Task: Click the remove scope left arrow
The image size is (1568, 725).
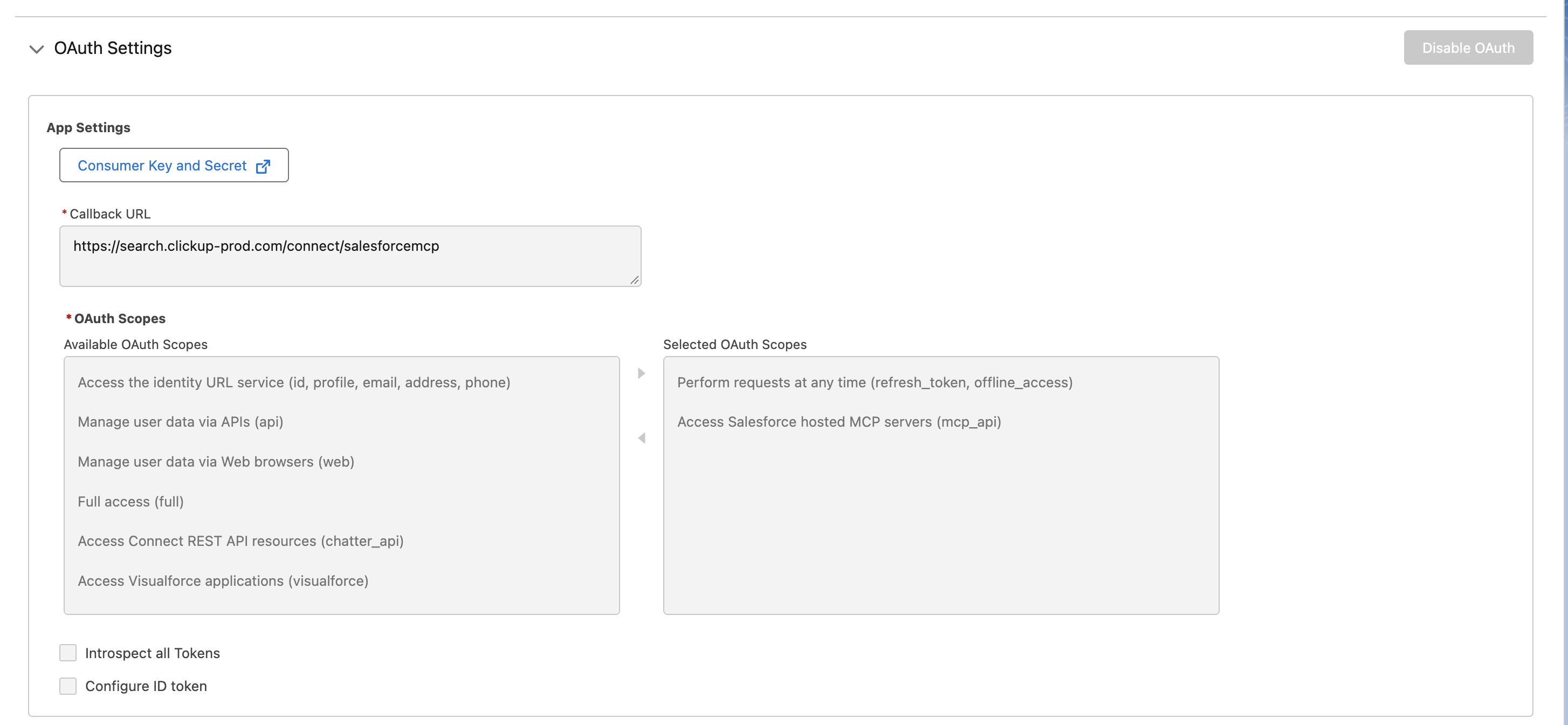Action: pyautogui.click(x=641, y=437)
